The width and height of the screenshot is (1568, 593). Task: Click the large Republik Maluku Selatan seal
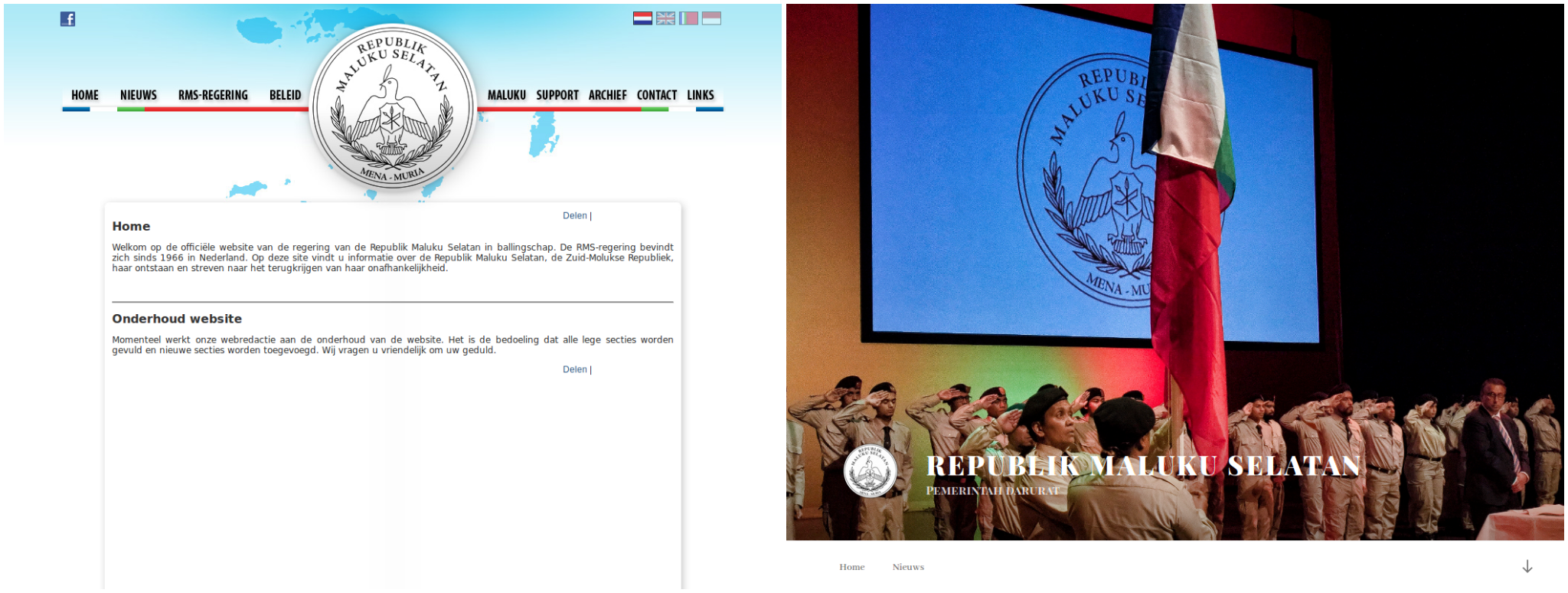pos(392,106)
